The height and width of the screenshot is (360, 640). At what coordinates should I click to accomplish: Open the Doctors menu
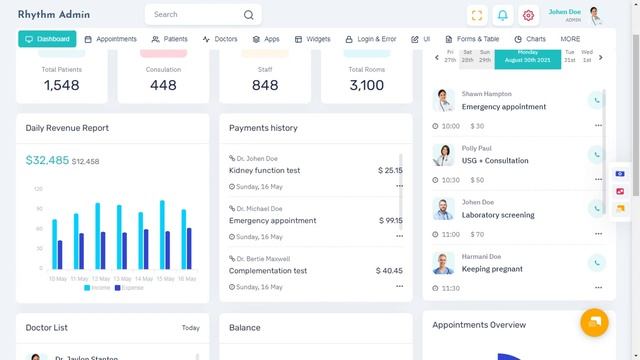(x=220, y=39)
